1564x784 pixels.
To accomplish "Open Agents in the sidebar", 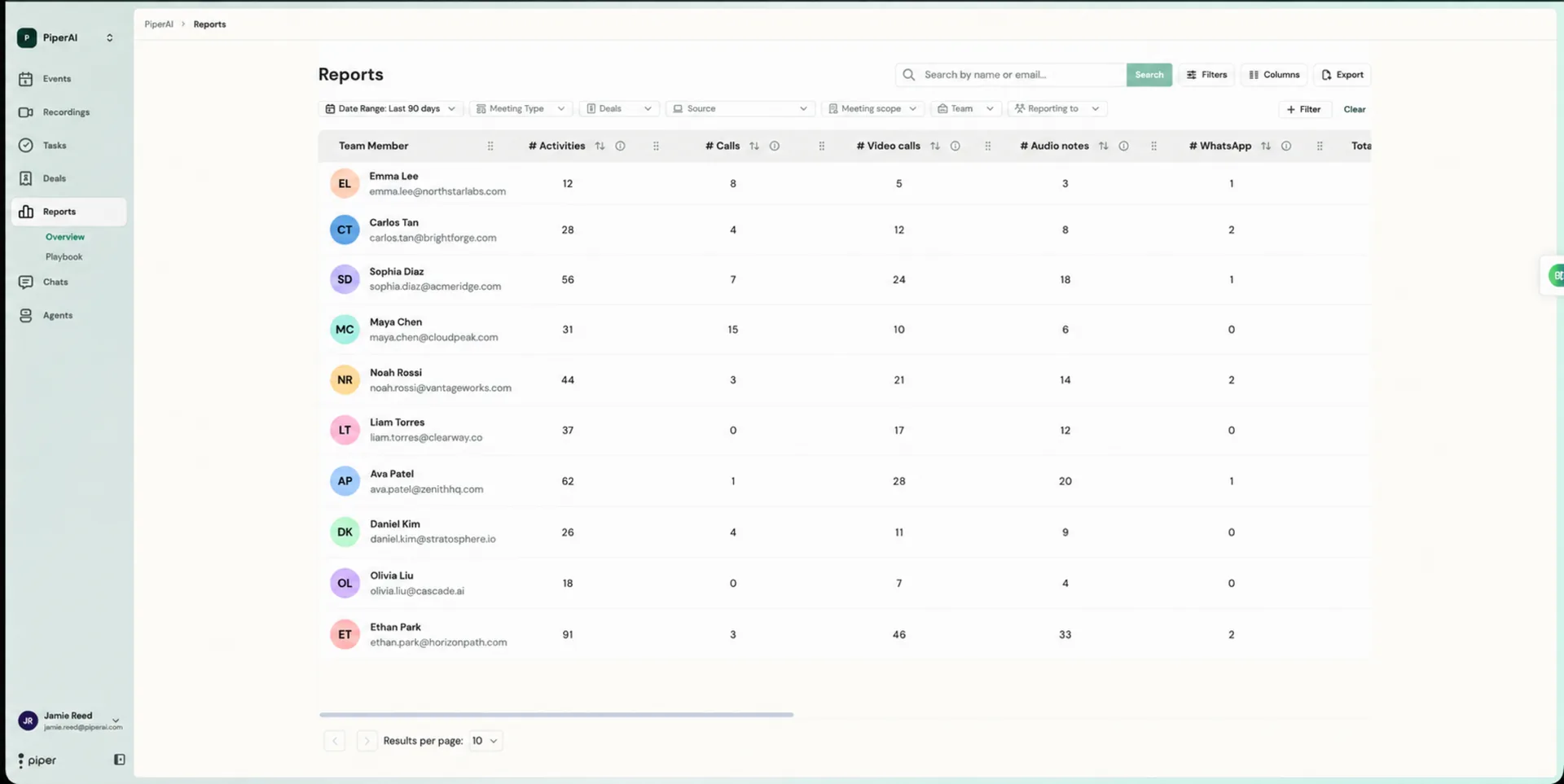I will point(69,316).
